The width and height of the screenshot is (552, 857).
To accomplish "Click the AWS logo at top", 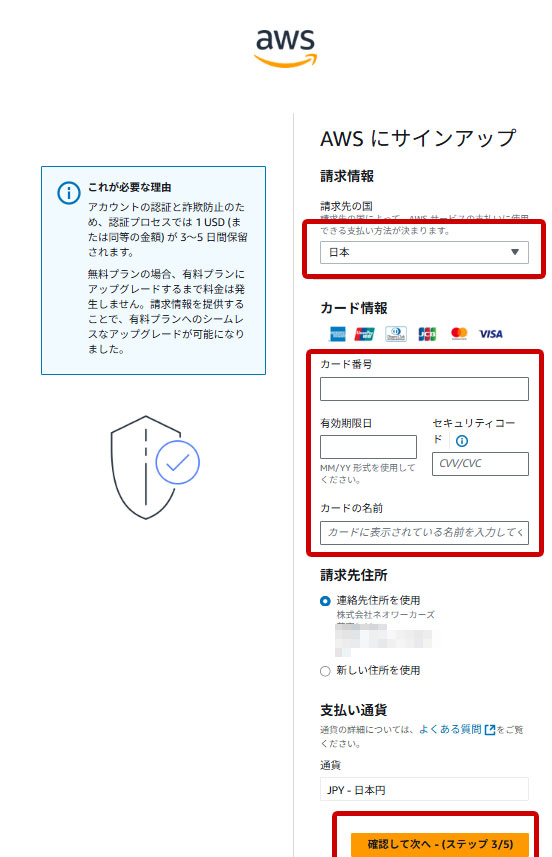I will click(x=285, y=48).
